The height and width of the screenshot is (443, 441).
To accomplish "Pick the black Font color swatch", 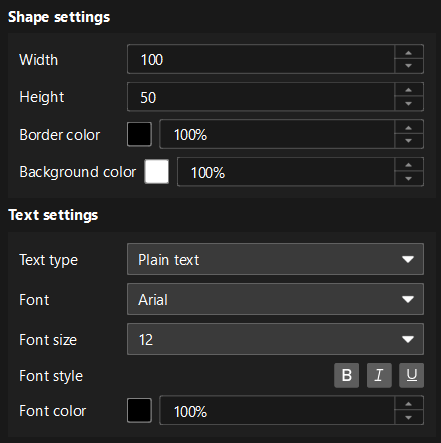I will coord(139,410).
